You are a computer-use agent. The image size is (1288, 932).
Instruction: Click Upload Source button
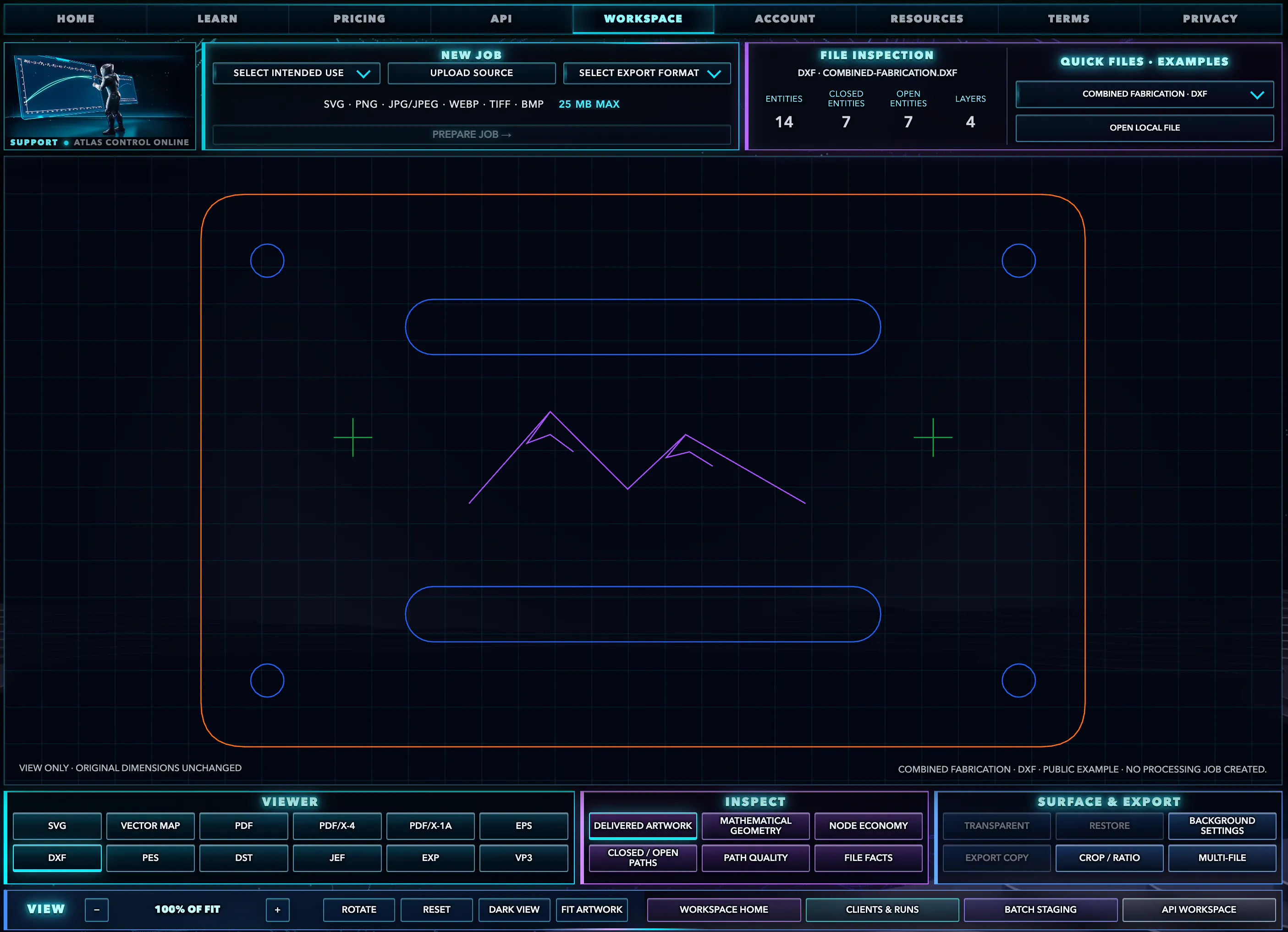pos(471,73)
